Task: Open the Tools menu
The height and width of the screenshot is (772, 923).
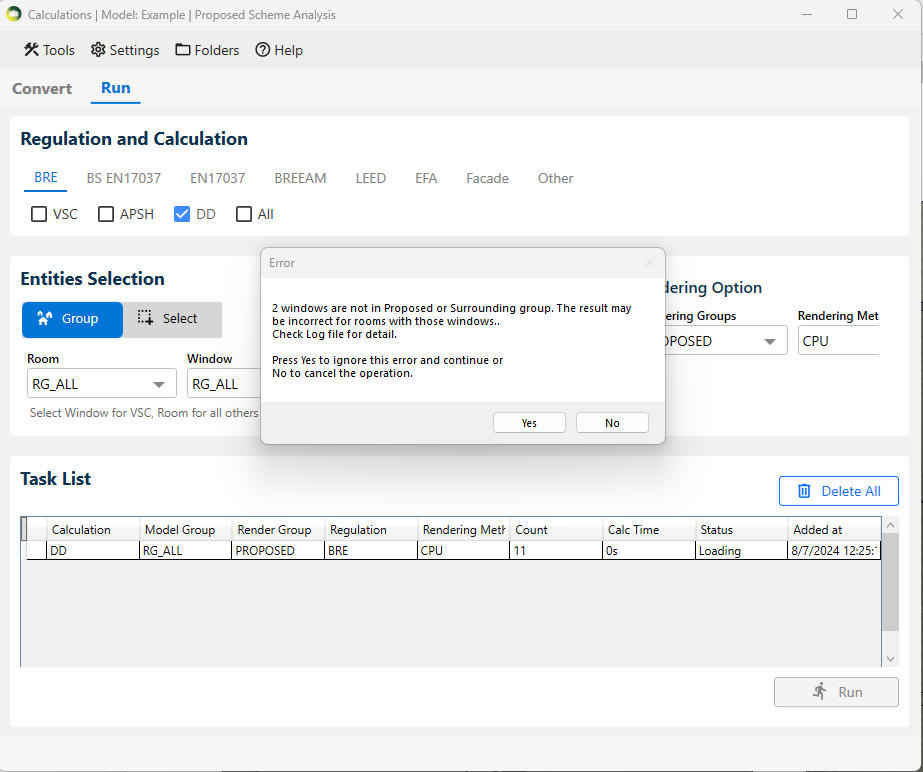Action: (x=49, y=50)
